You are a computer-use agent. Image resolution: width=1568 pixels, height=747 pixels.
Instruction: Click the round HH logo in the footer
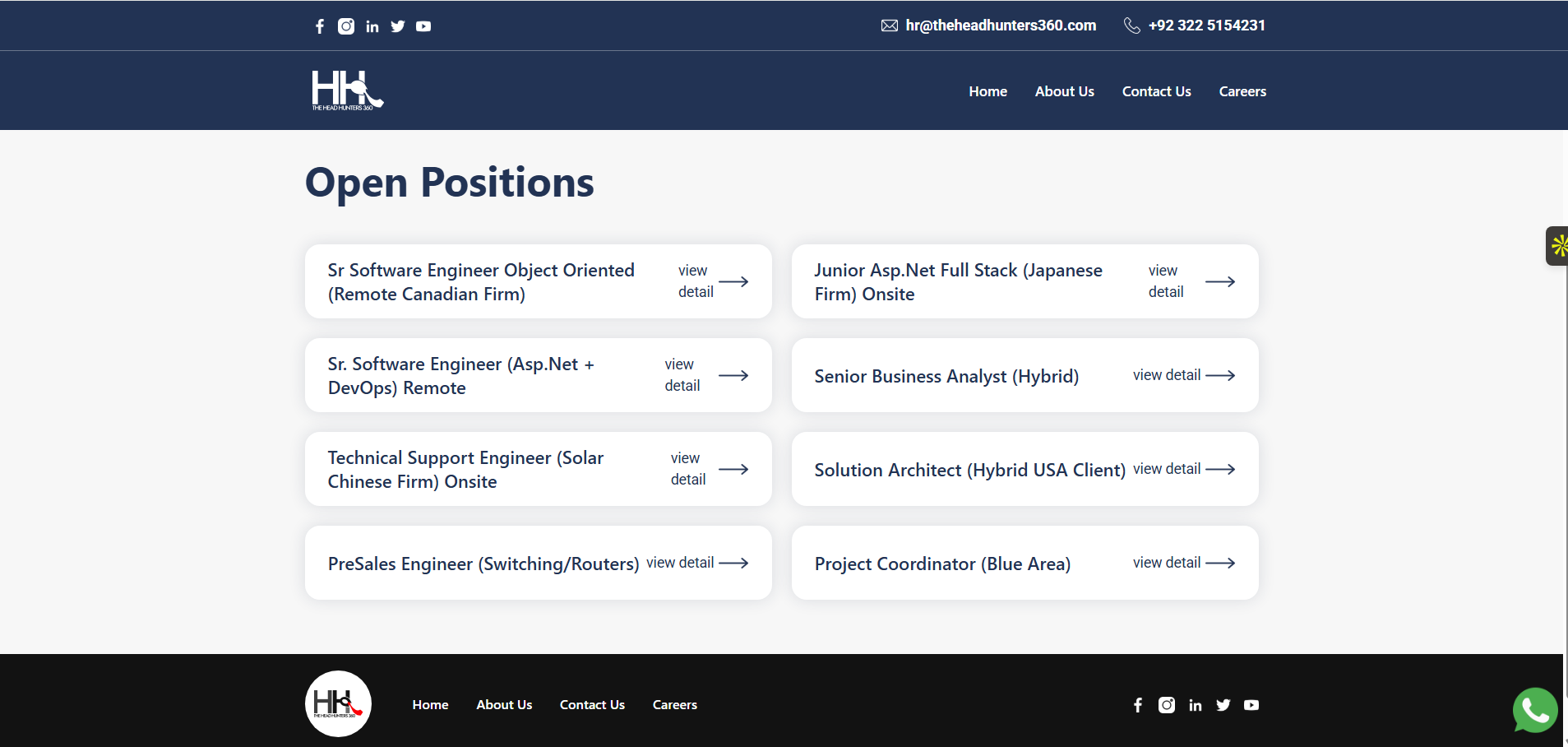pyautogui.click(x=338, y=703)
